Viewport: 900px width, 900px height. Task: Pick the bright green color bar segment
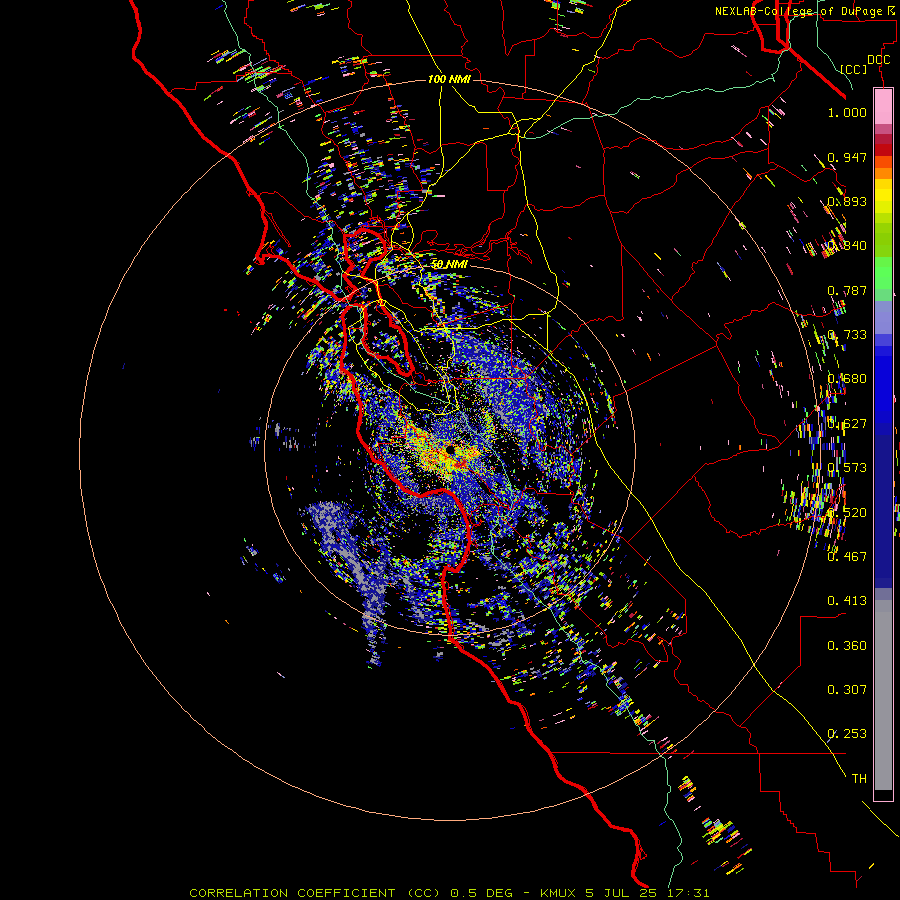pyautogui.click(x=883, y=273)
